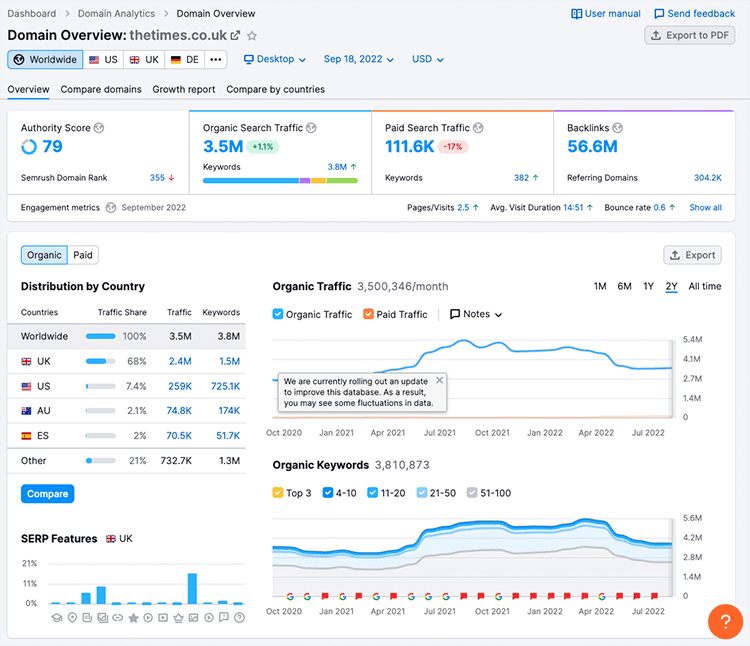Screen dimensions: 750x646
Task: Click the organic keywords distribution color bar
Action: point(280,180)
